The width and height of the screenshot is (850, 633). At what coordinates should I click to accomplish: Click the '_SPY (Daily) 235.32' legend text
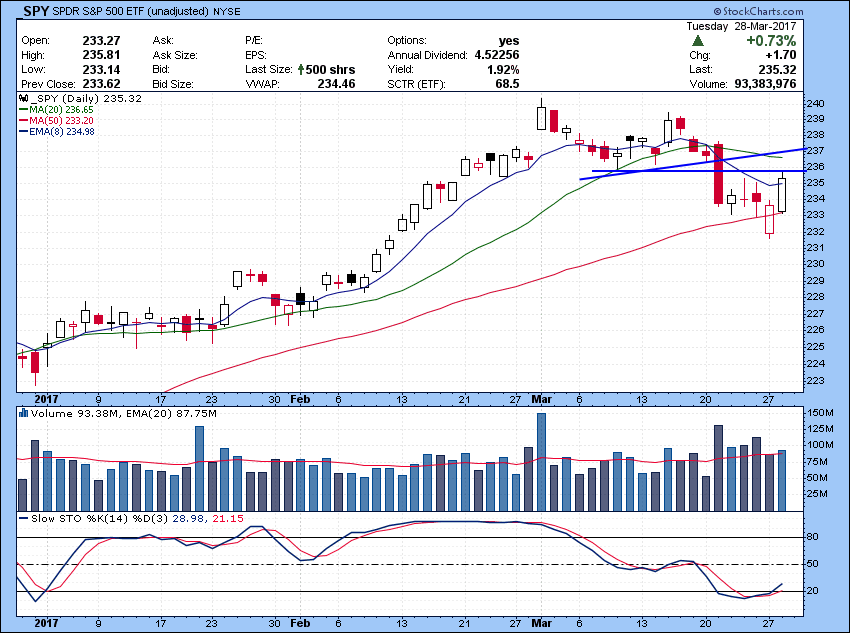[x=86, y=99]
